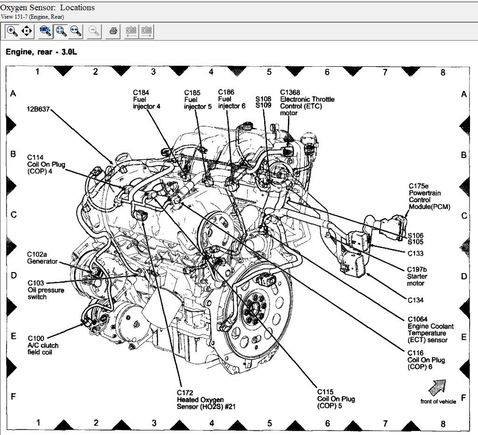Click the grayed-out zoom out magnifier

click(x=94, y=31)
